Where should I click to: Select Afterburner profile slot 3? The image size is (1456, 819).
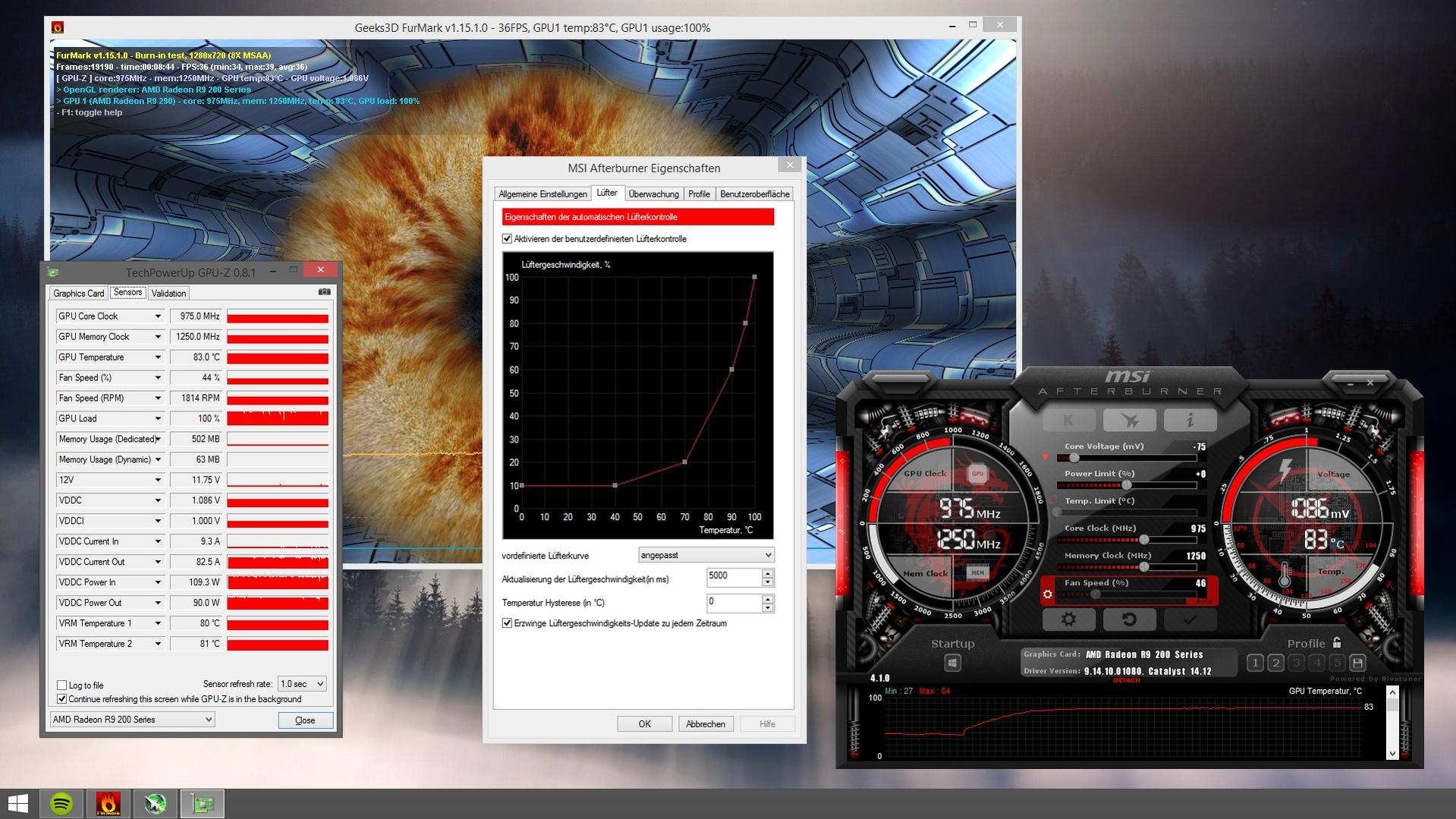point(1296,663)
